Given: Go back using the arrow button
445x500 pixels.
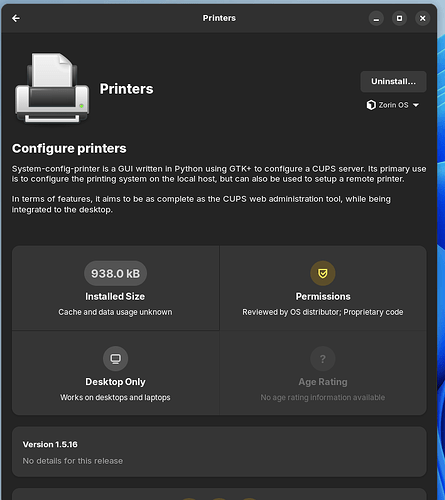Looking at the screenshot, I should pyautogui.click(x=16, y=18).
